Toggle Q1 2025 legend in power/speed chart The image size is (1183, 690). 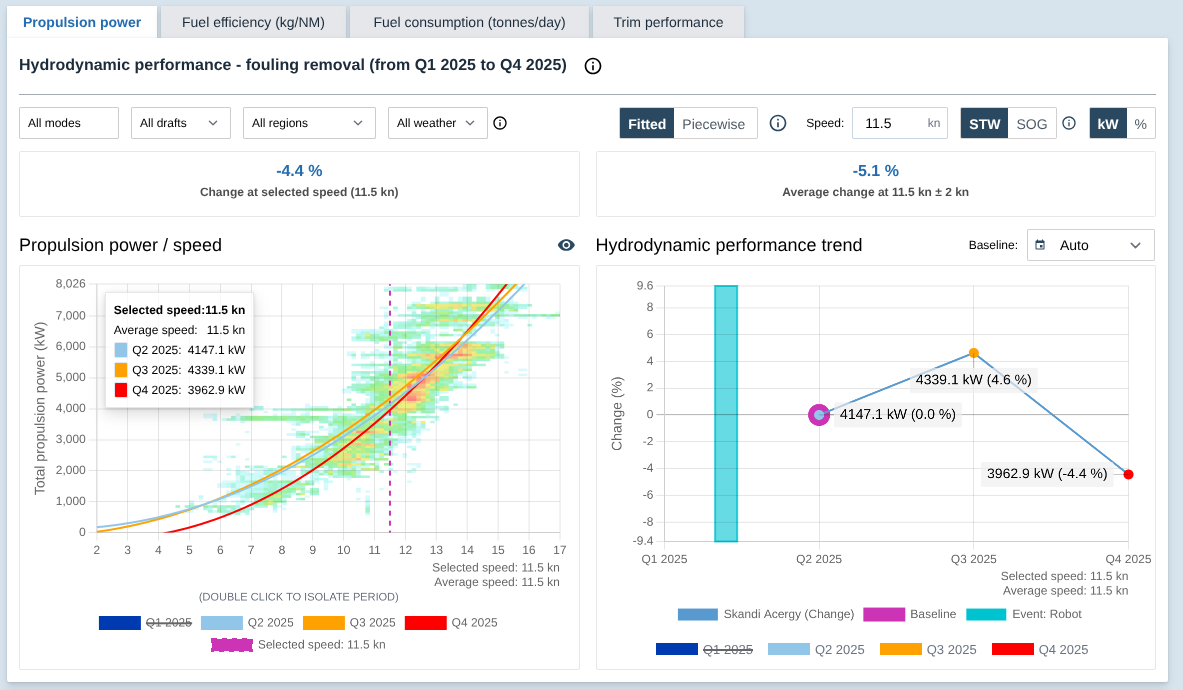pos(146,623)
